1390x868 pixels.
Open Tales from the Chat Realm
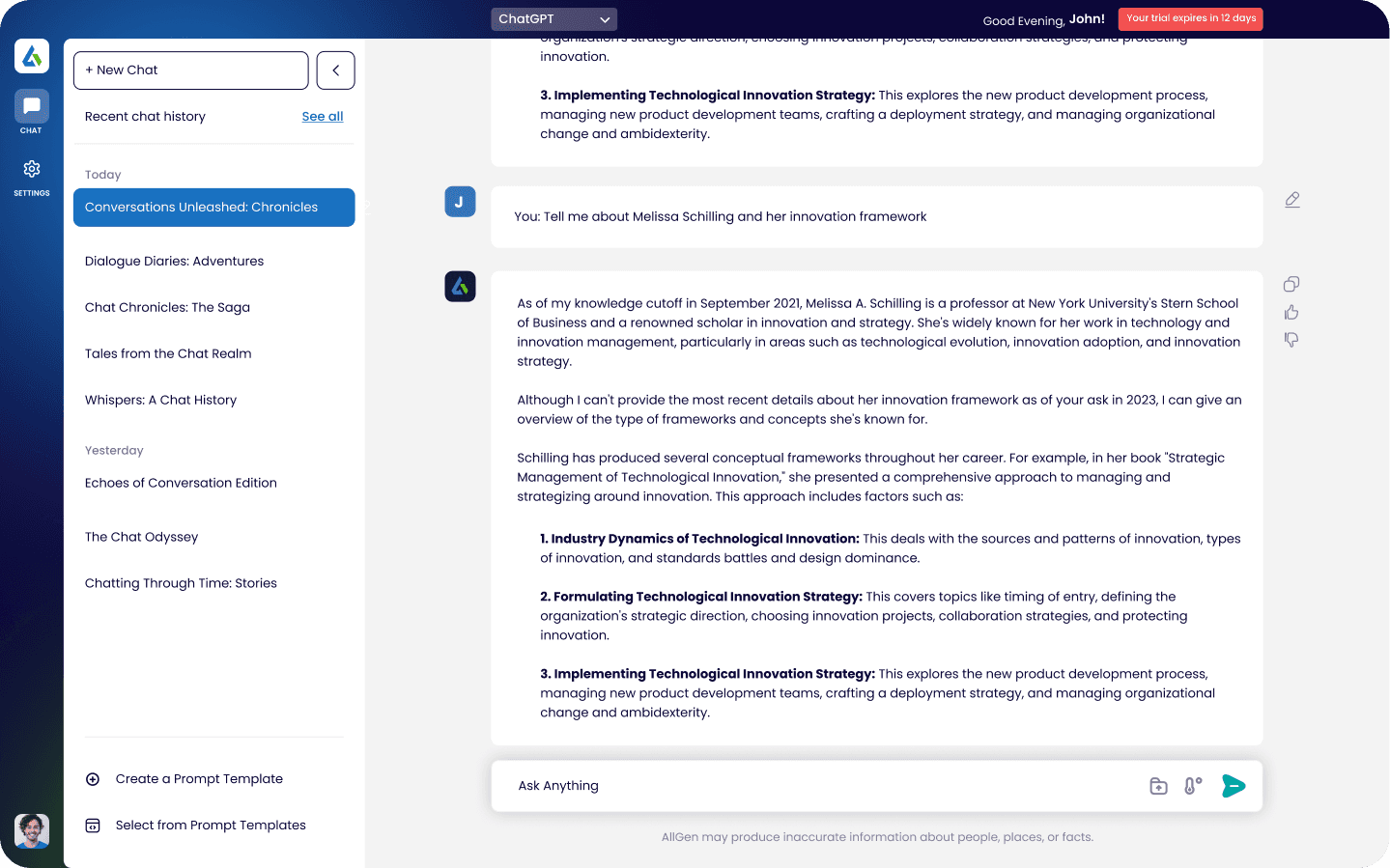(x=168, y=354)
